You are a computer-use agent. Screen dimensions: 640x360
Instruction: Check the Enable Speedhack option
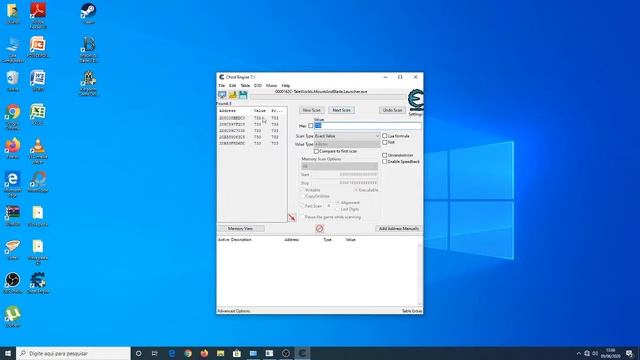click(384, 162)
